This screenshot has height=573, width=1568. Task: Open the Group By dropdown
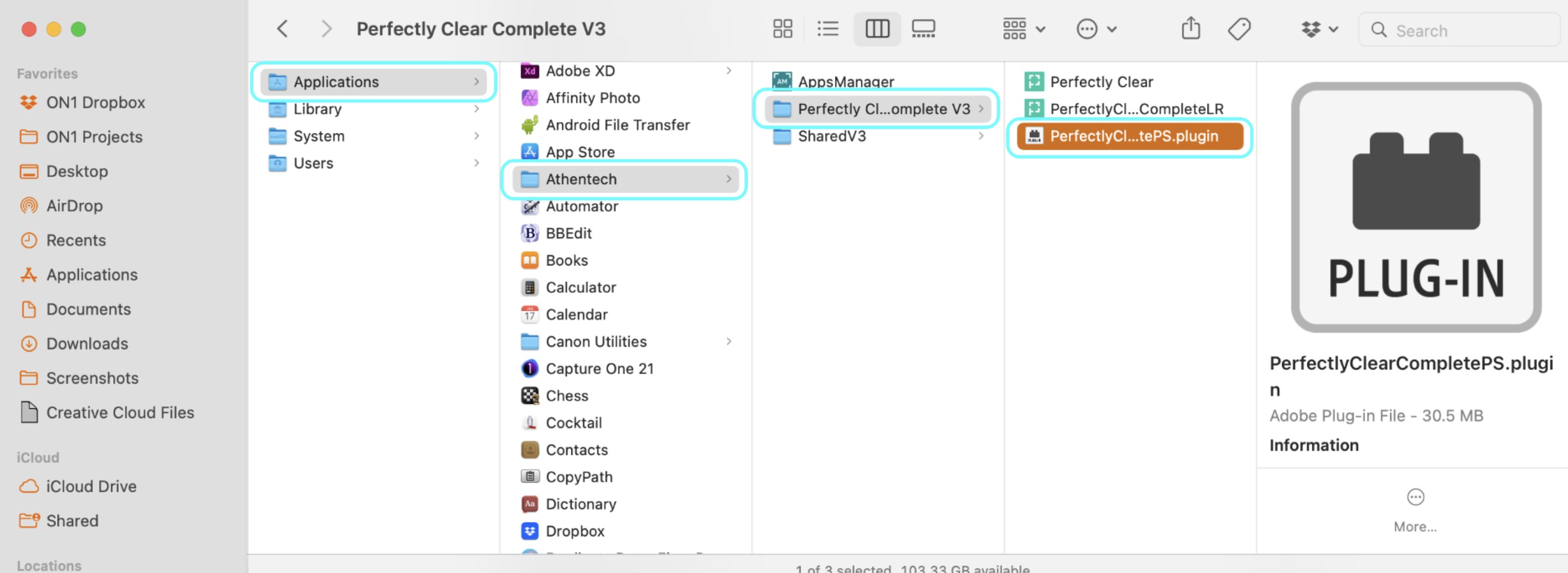1023,29
